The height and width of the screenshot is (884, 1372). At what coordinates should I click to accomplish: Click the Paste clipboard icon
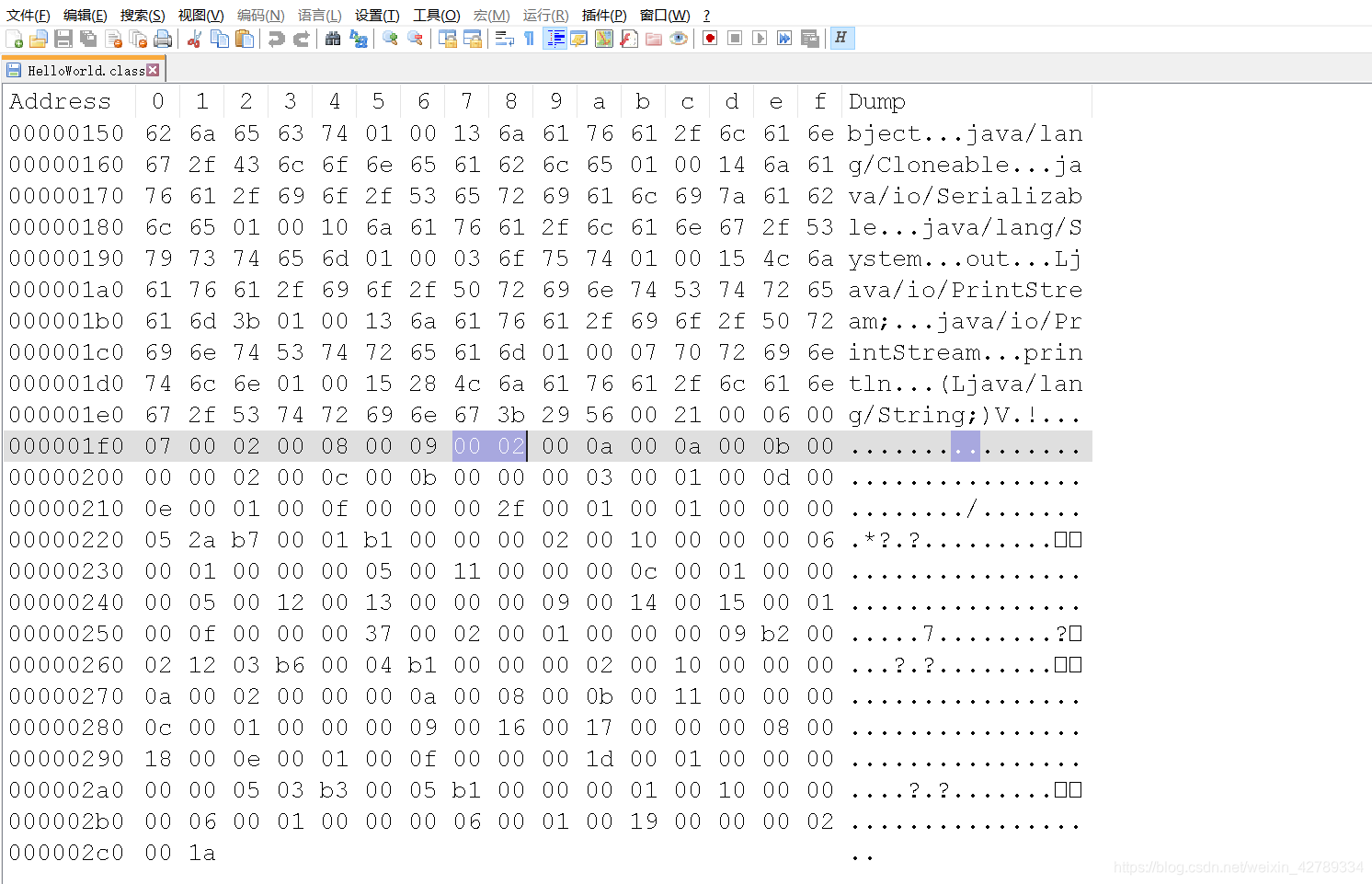[x=245, y=39]
